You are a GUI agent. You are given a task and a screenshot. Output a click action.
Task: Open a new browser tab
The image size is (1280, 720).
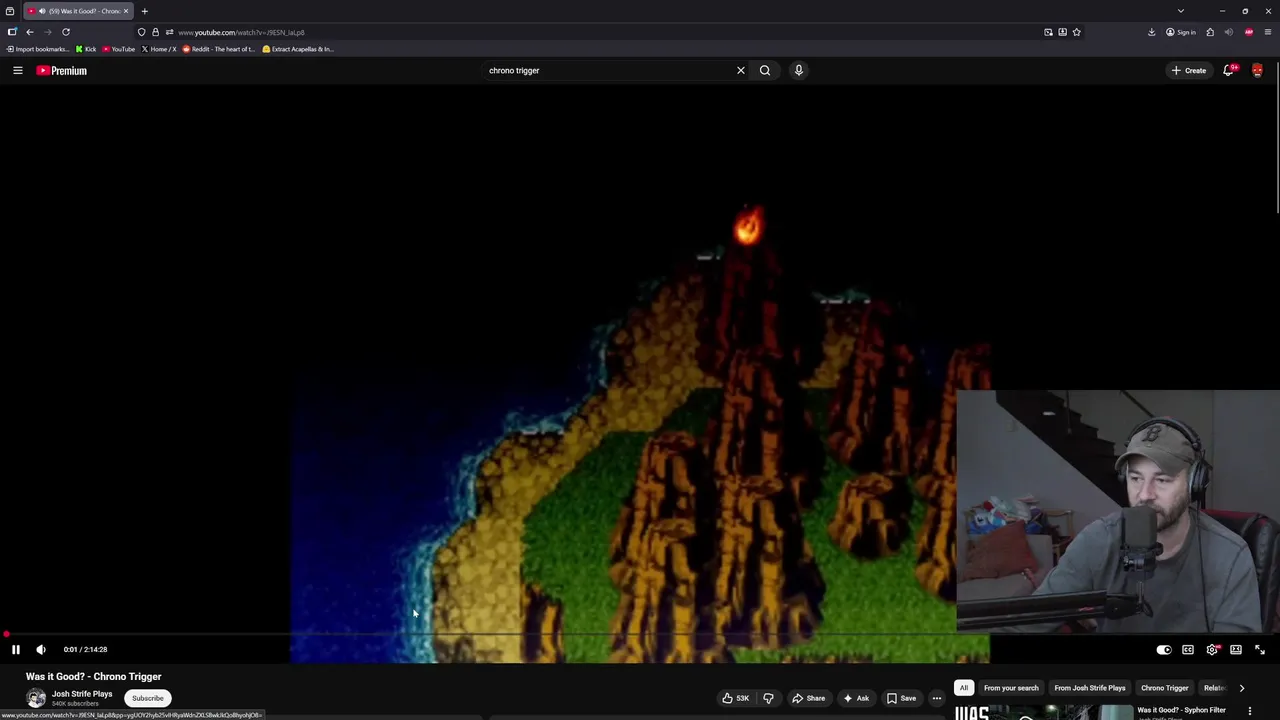point(144,11)
